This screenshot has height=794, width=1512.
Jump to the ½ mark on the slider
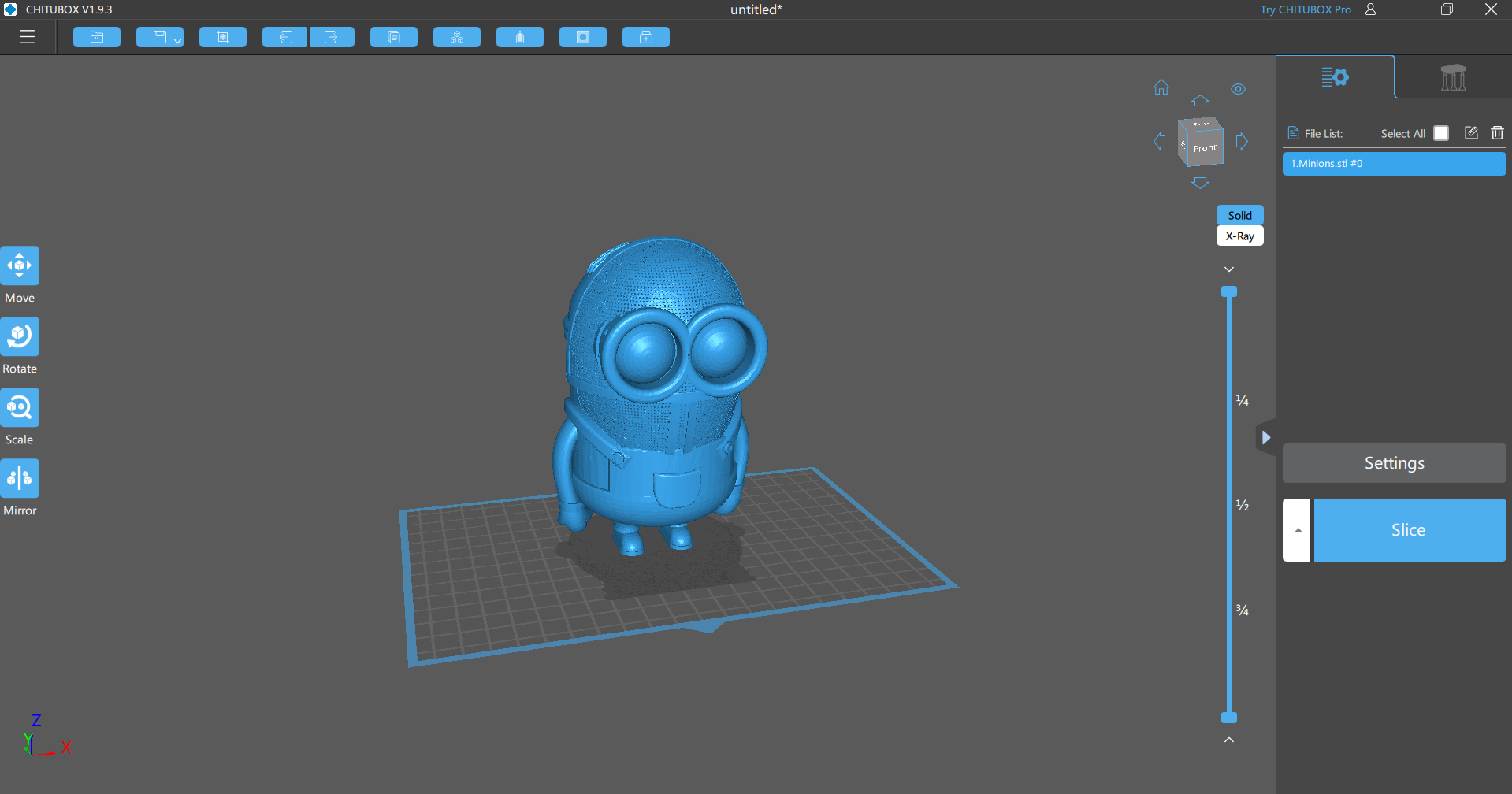pos(1243,505)
